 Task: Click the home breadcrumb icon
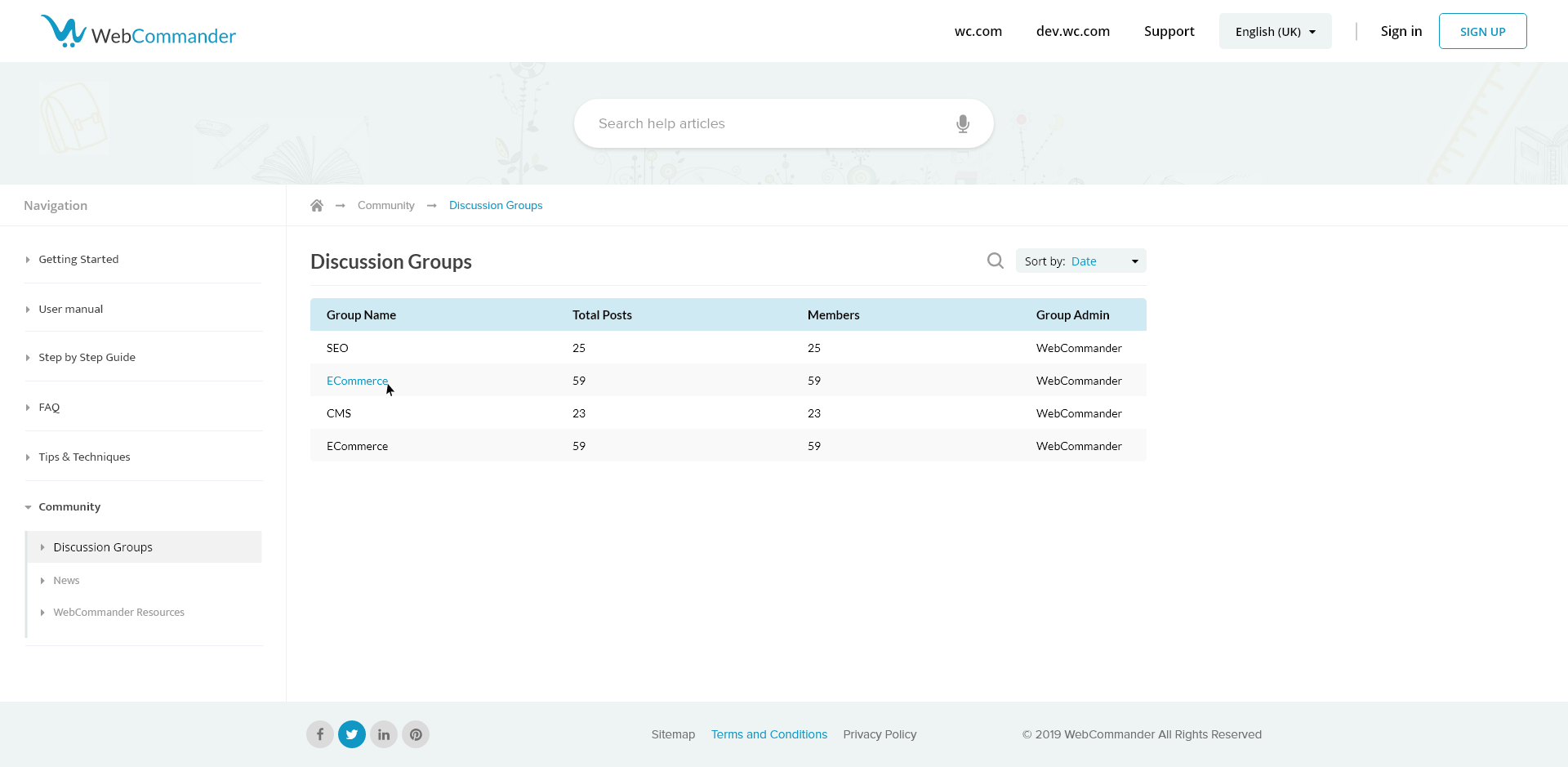coord(317,206)
